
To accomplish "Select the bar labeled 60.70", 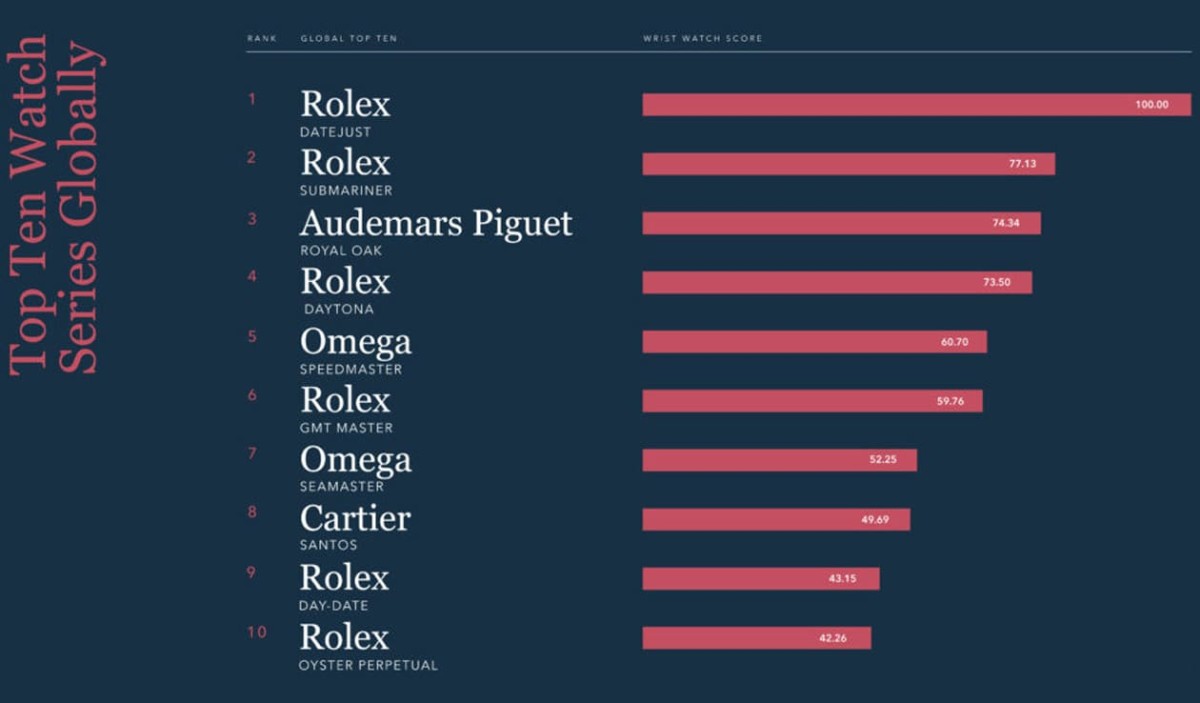I will 814,342.
